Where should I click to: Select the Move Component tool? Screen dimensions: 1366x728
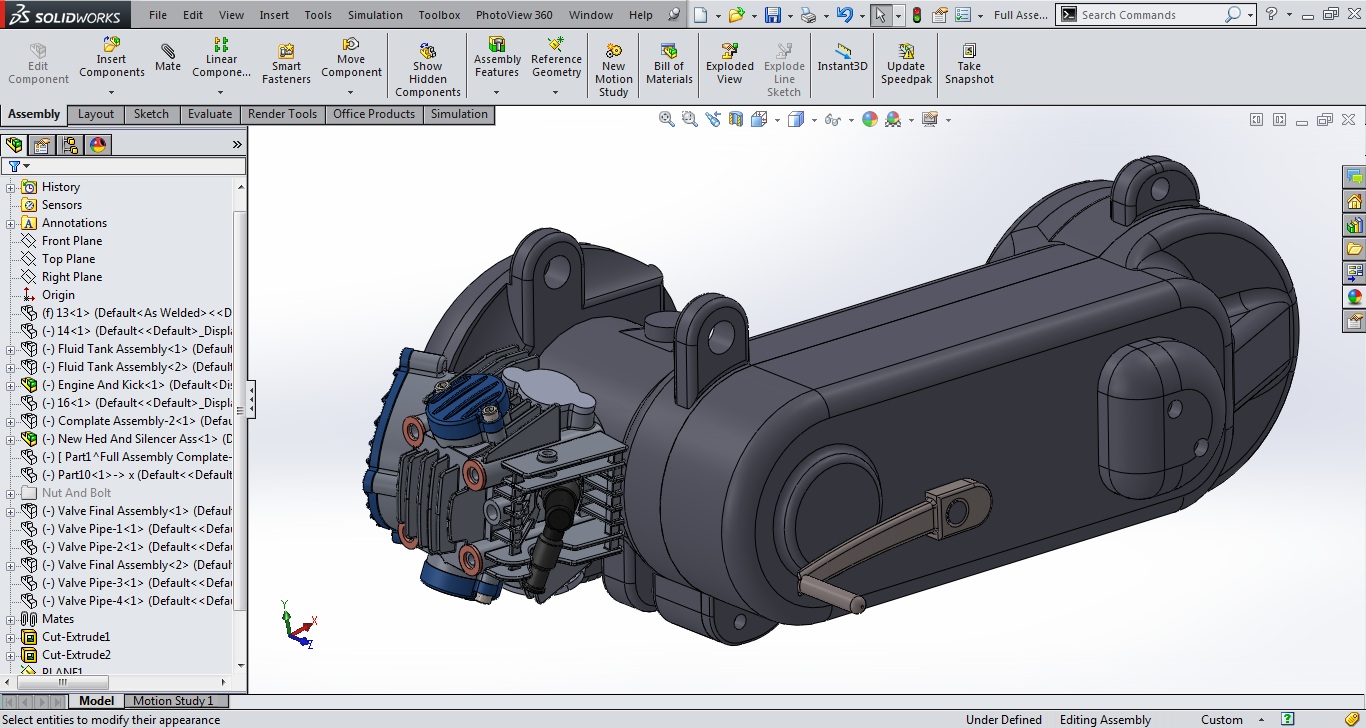(351, 58)
